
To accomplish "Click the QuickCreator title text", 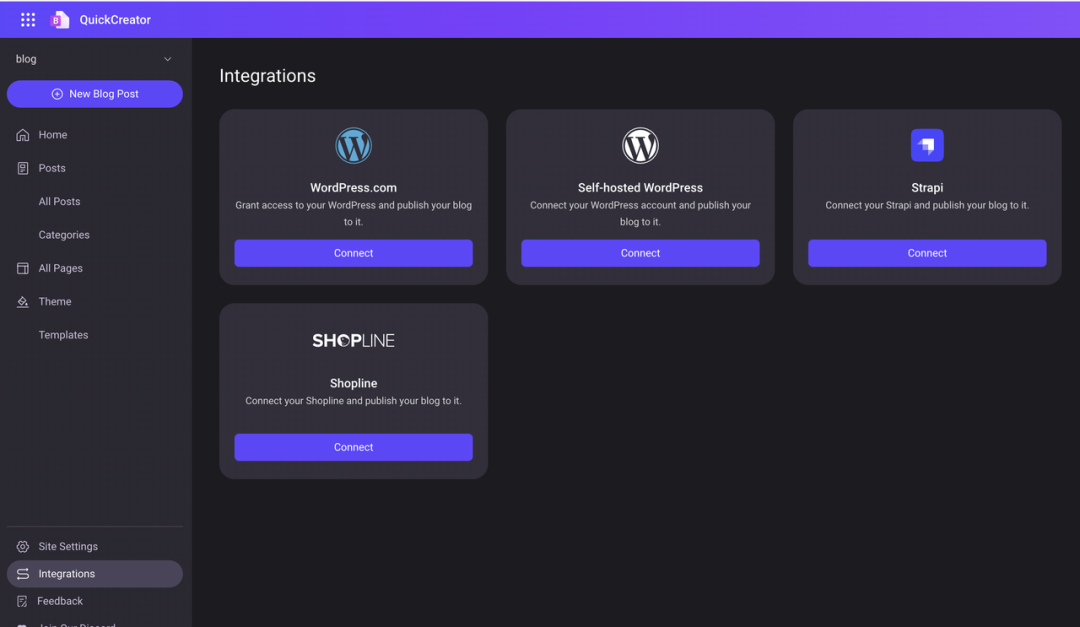I will (115, 20).
